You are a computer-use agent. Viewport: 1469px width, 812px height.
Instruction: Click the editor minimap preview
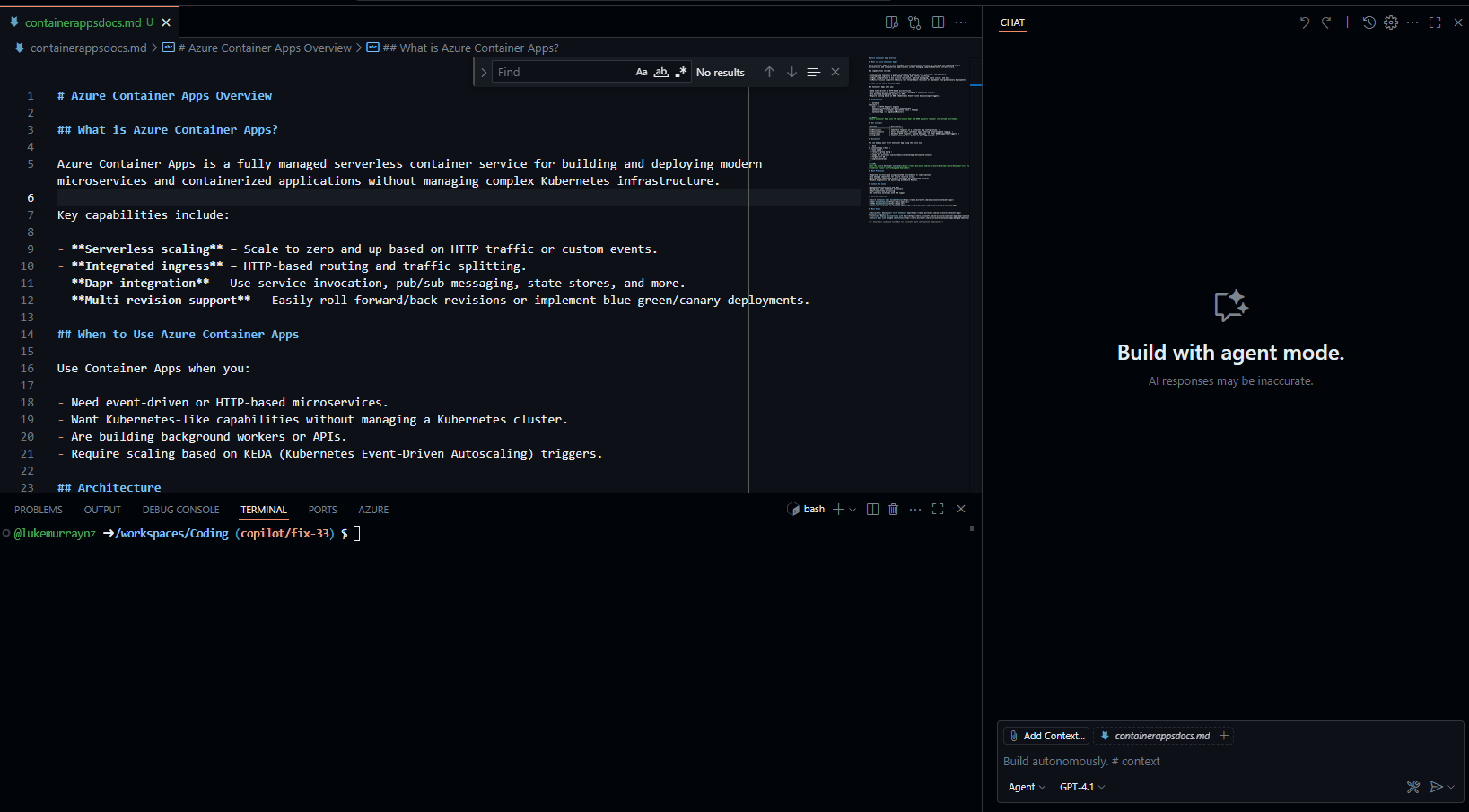point(918,139)
